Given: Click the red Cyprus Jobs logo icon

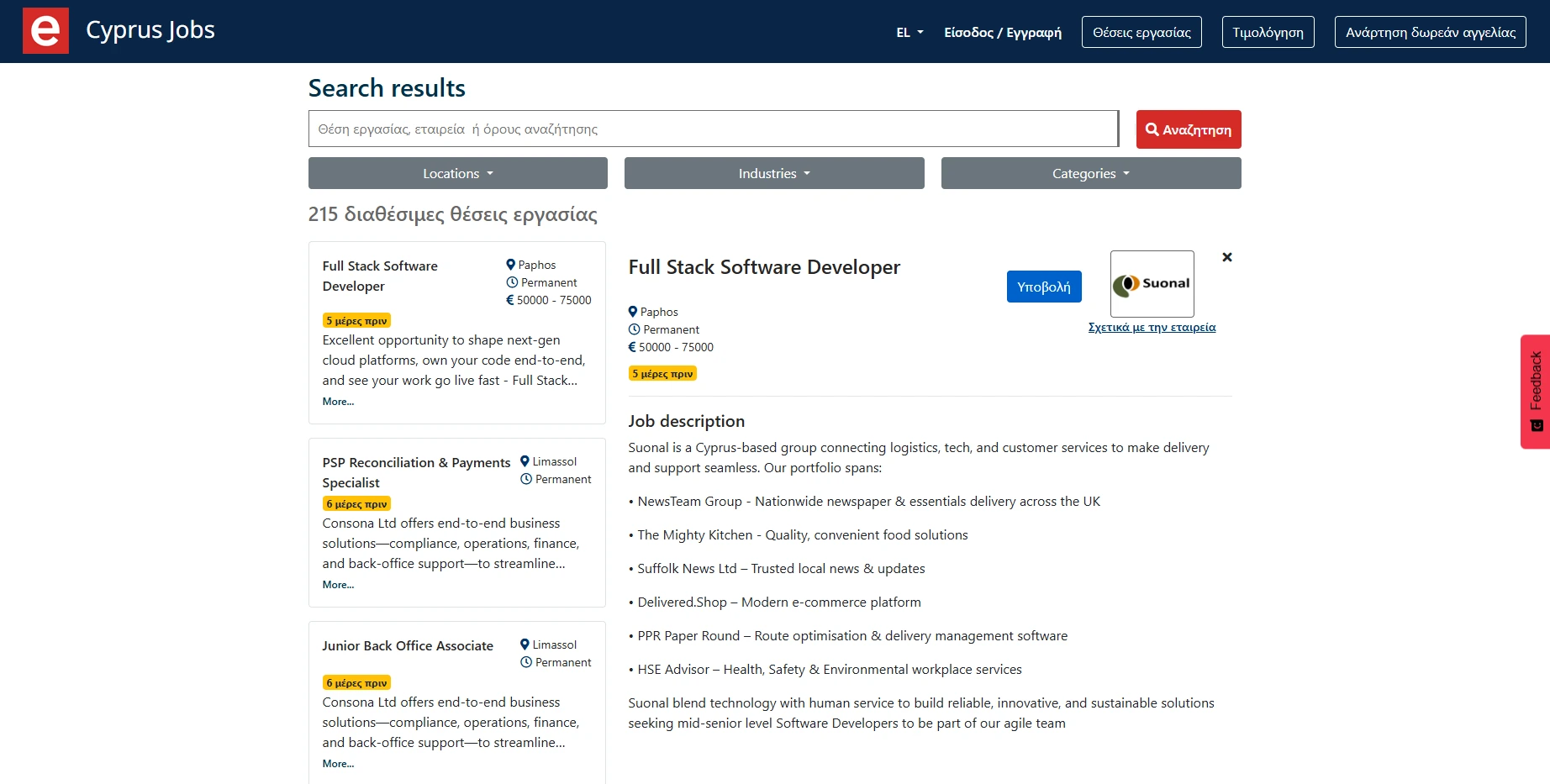Looking at the screenshot, I should click(x=45, y=31).
